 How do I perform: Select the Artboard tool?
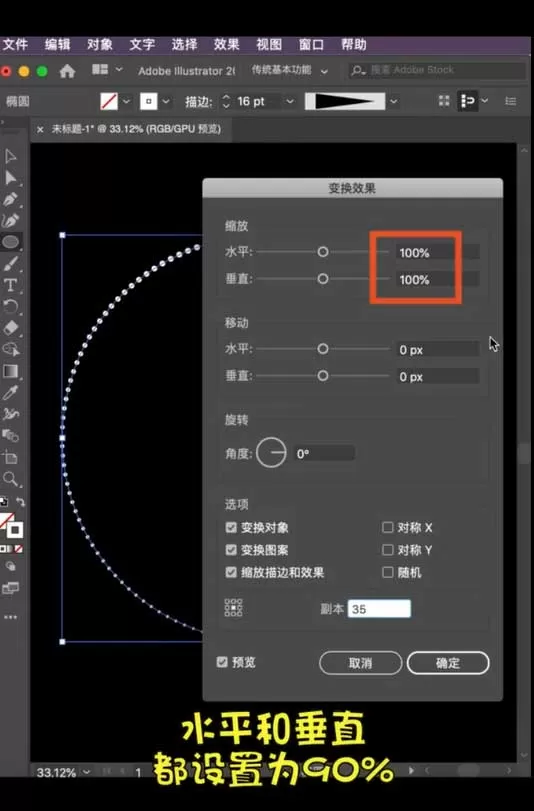(10, 457)
